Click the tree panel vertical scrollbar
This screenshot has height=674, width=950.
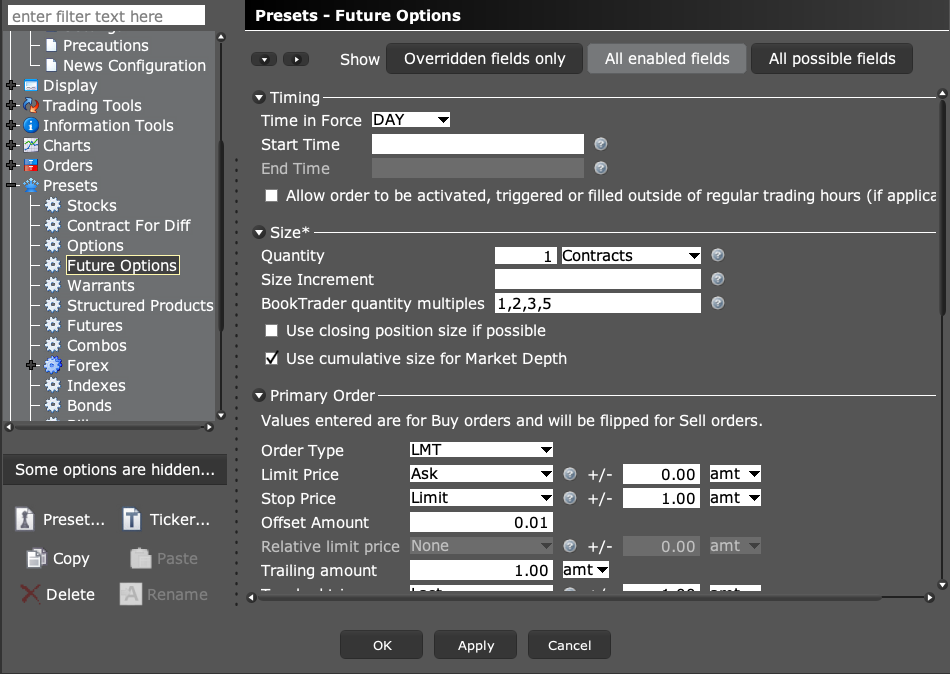pyautogui.click(x=221, y=236)
